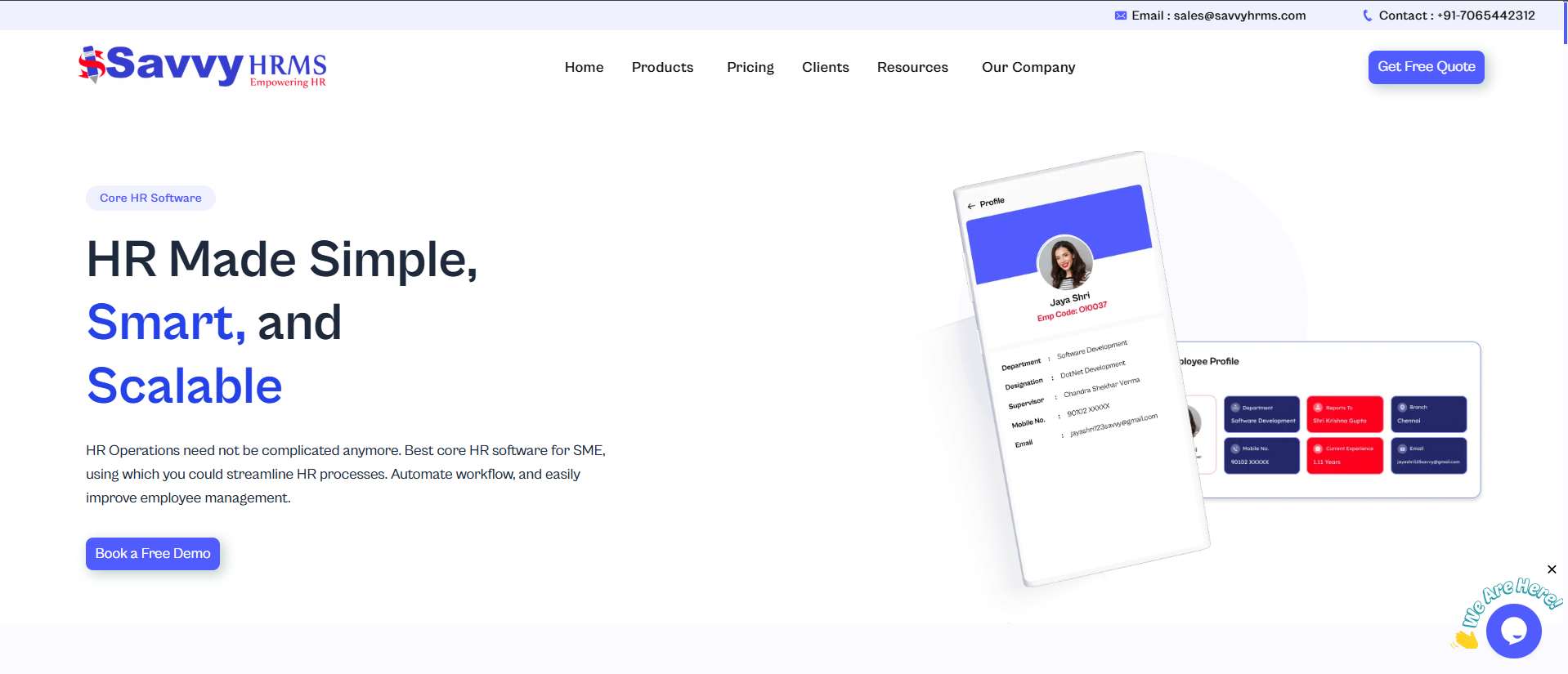Click Jaya Shri profile photo
The image size is (1568, 674).
point(1065,262)
